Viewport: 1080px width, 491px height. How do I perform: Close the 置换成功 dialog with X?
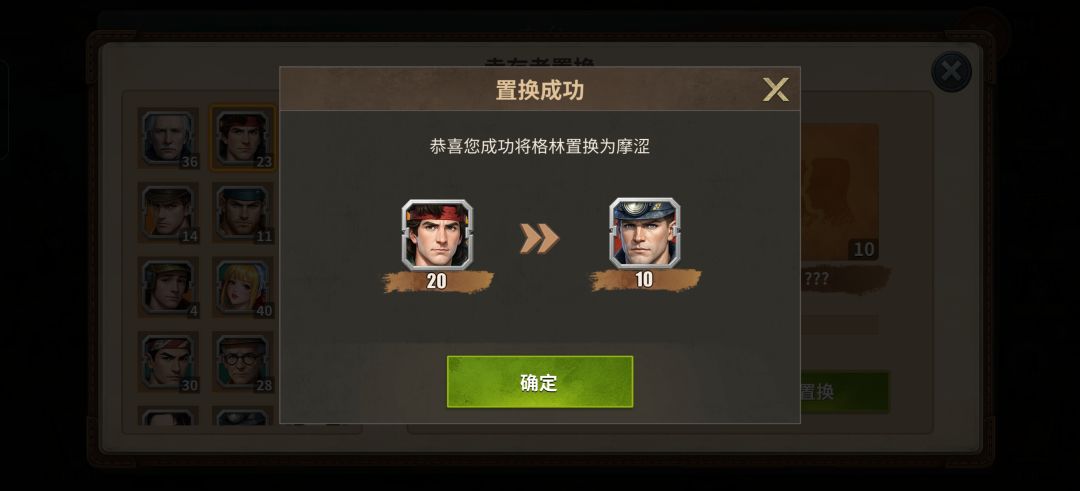click(x=776, y=90)
